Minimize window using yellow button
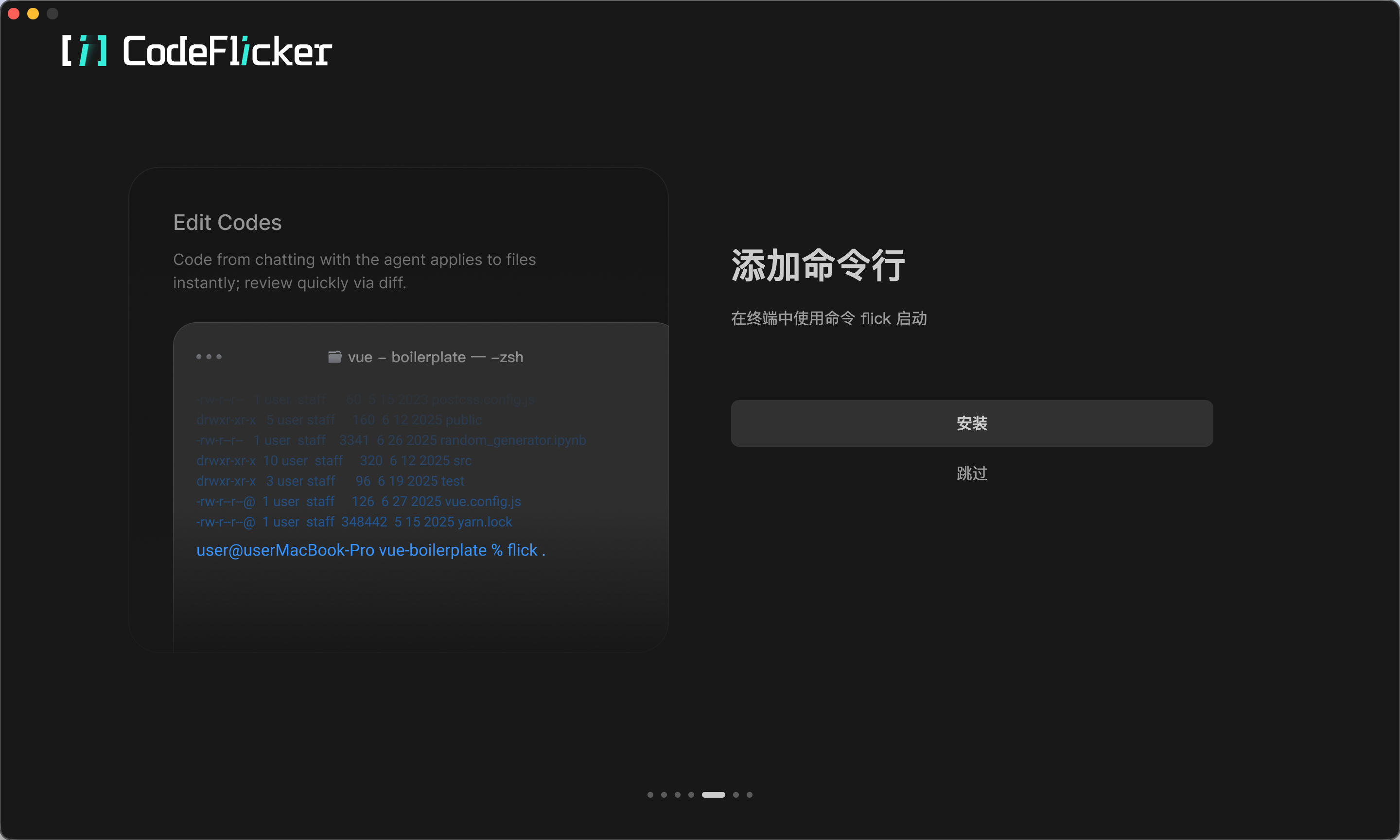 [34, 14]
